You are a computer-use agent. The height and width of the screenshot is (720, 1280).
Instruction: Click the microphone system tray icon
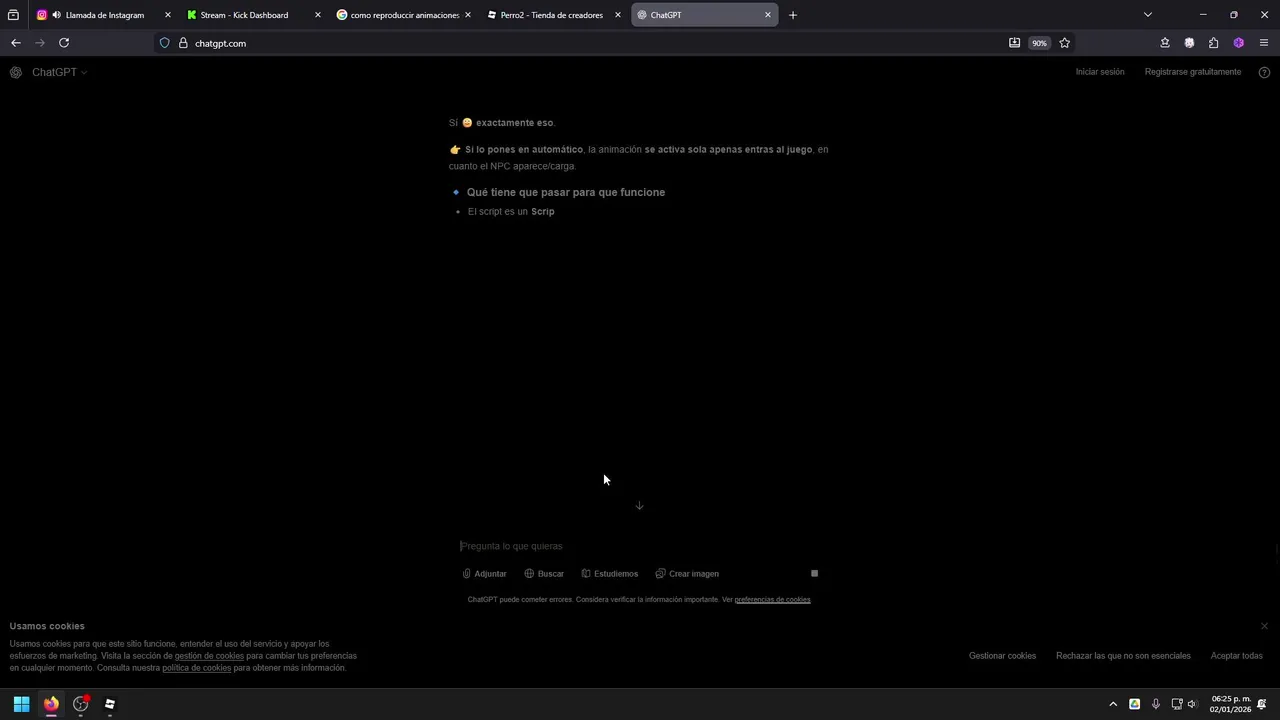tap(1156, 704)
